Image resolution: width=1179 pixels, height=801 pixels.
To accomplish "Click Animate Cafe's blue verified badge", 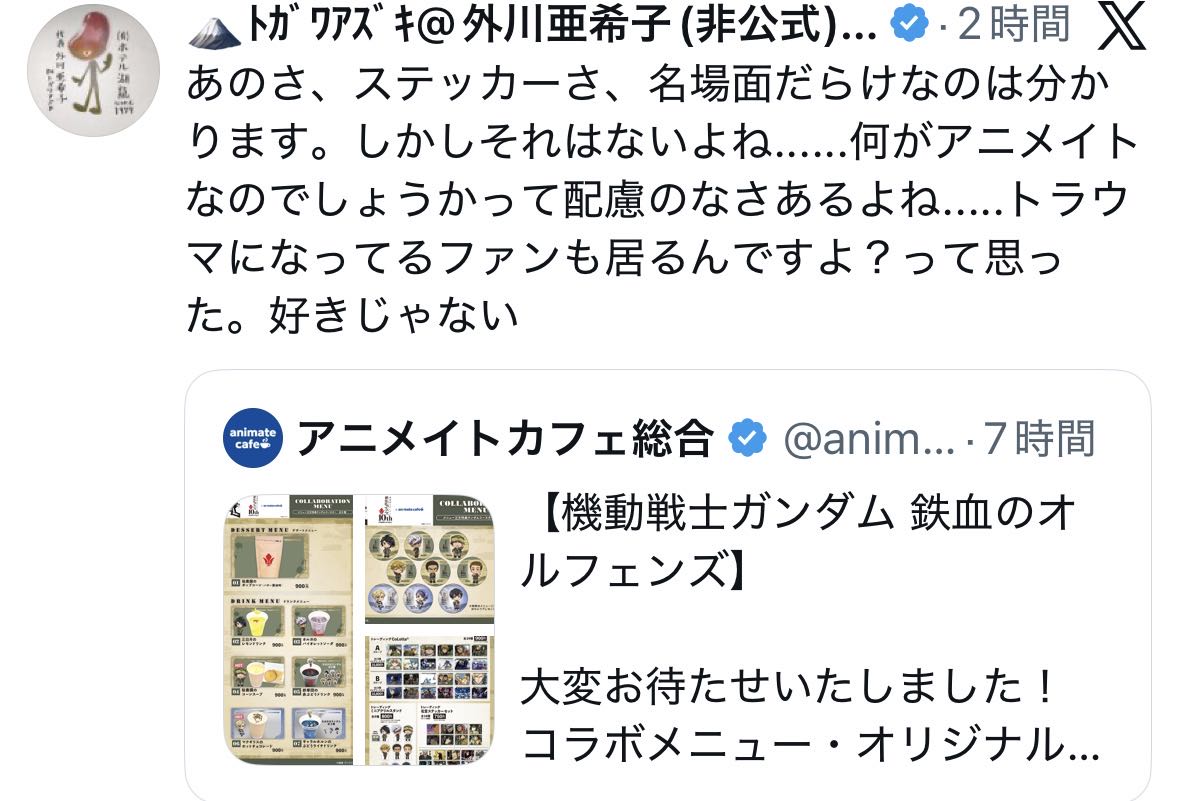I will (747, 438).
